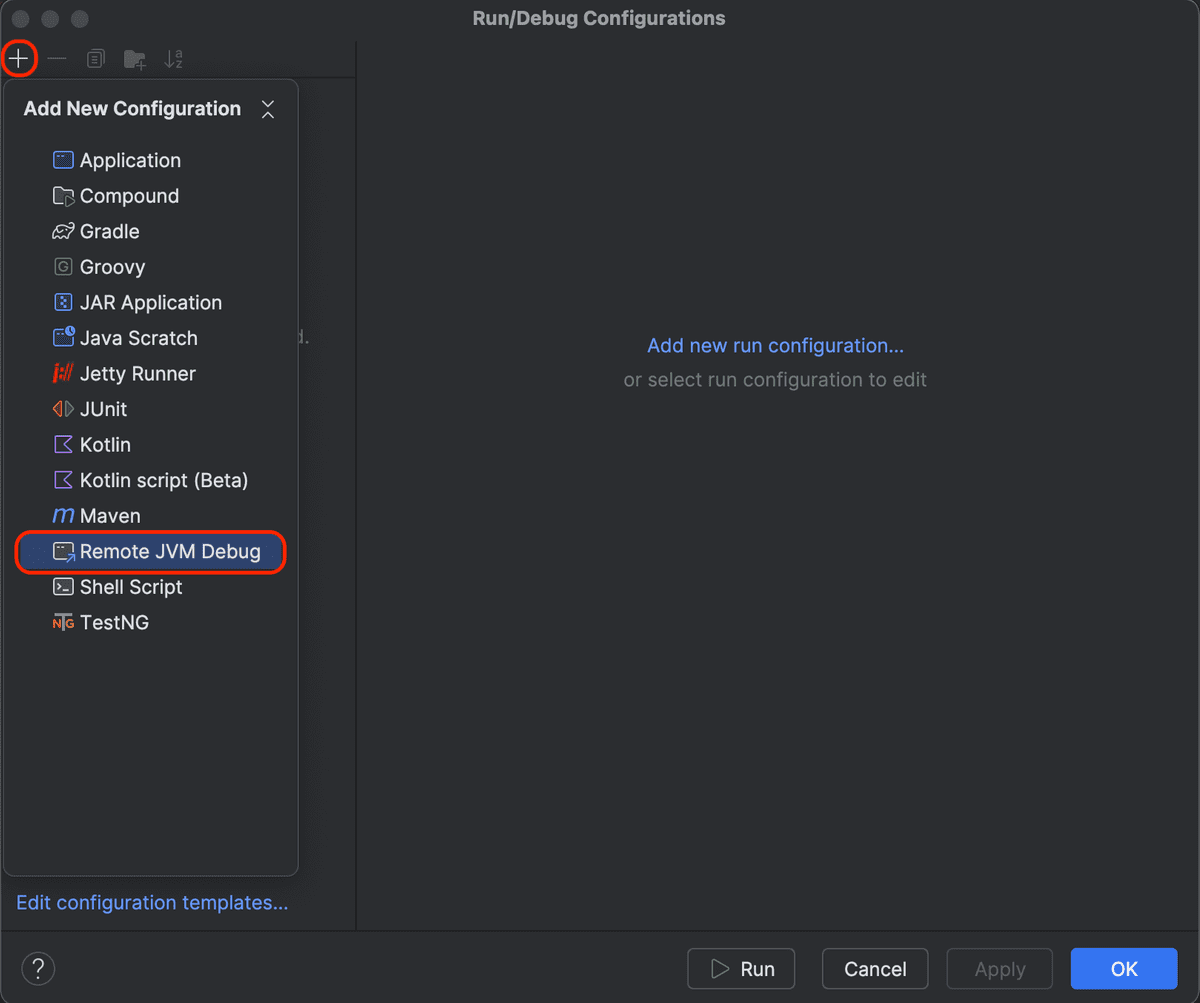
Task: Click the Add New Configuration plus icon
Action: (19, 58)
